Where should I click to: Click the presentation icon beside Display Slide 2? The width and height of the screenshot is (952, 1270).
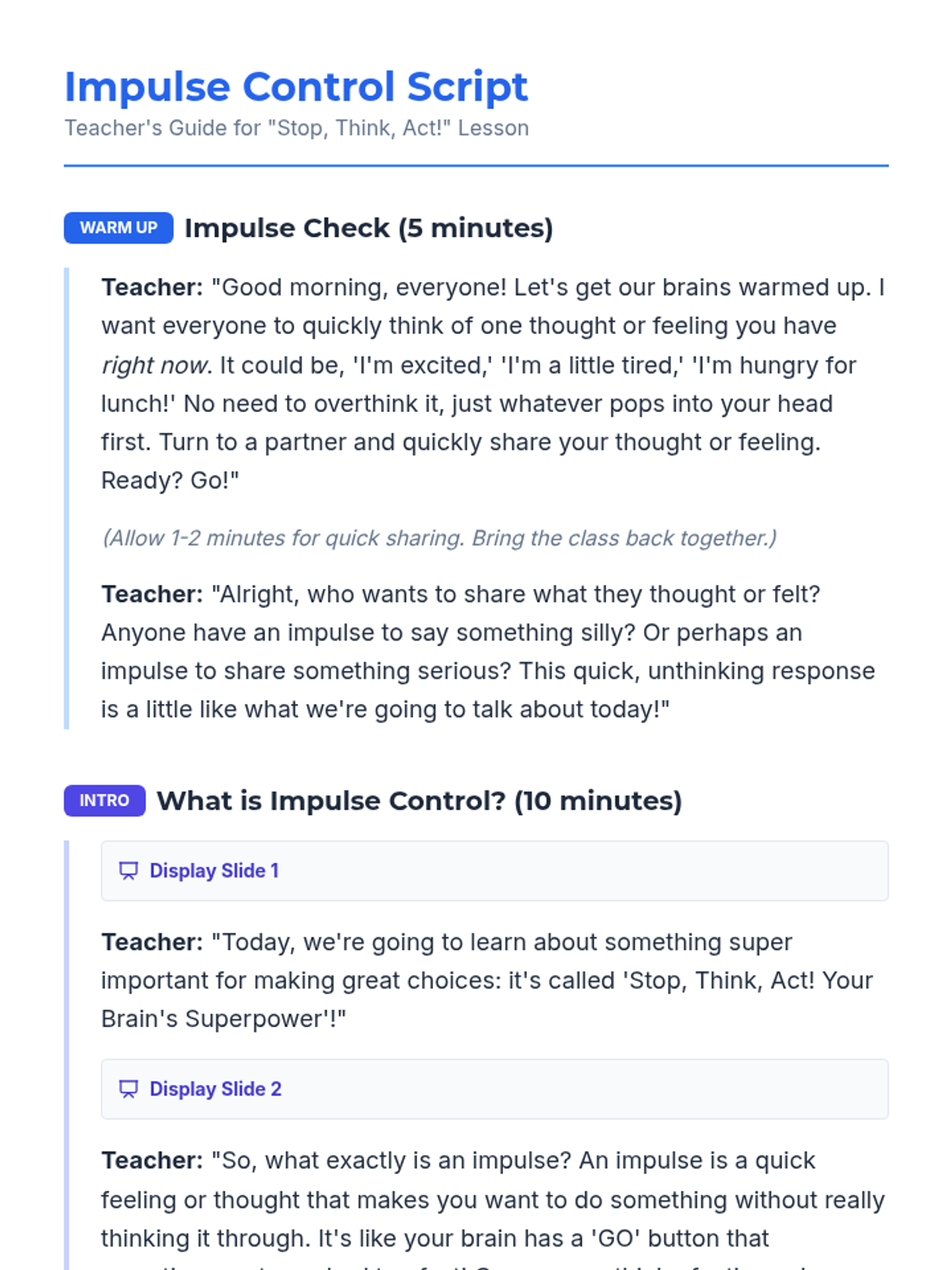click(x=128, y=1089)
